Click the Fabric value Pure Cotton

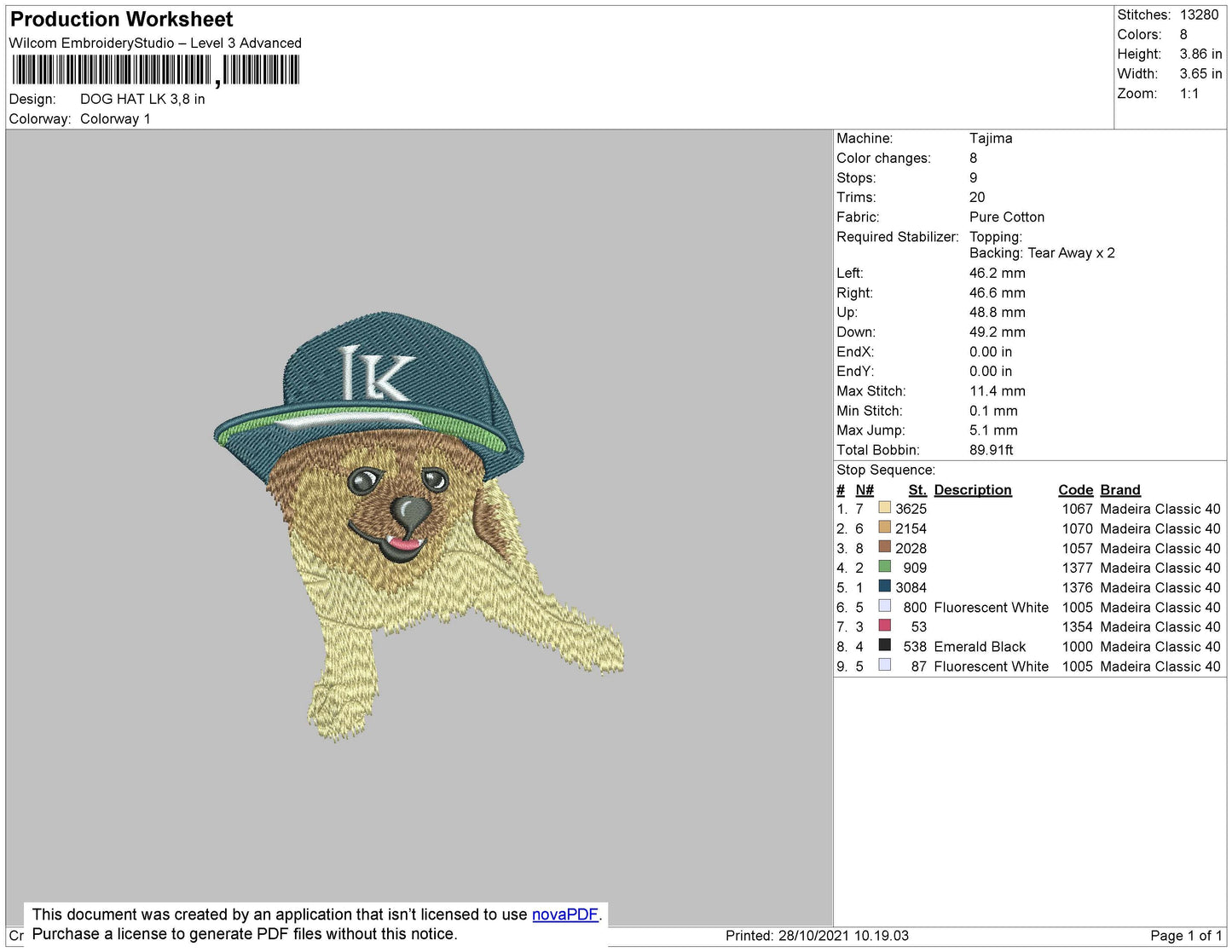point(1007,217)
